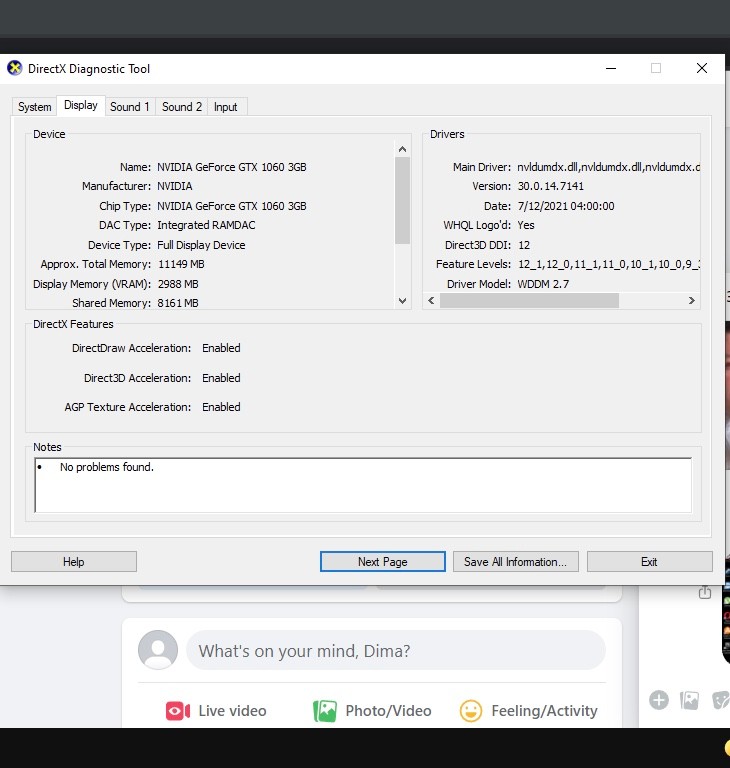Select the Display tab
Image resolution: width=730 pixels, height=768 pixels.
(81, 105)
